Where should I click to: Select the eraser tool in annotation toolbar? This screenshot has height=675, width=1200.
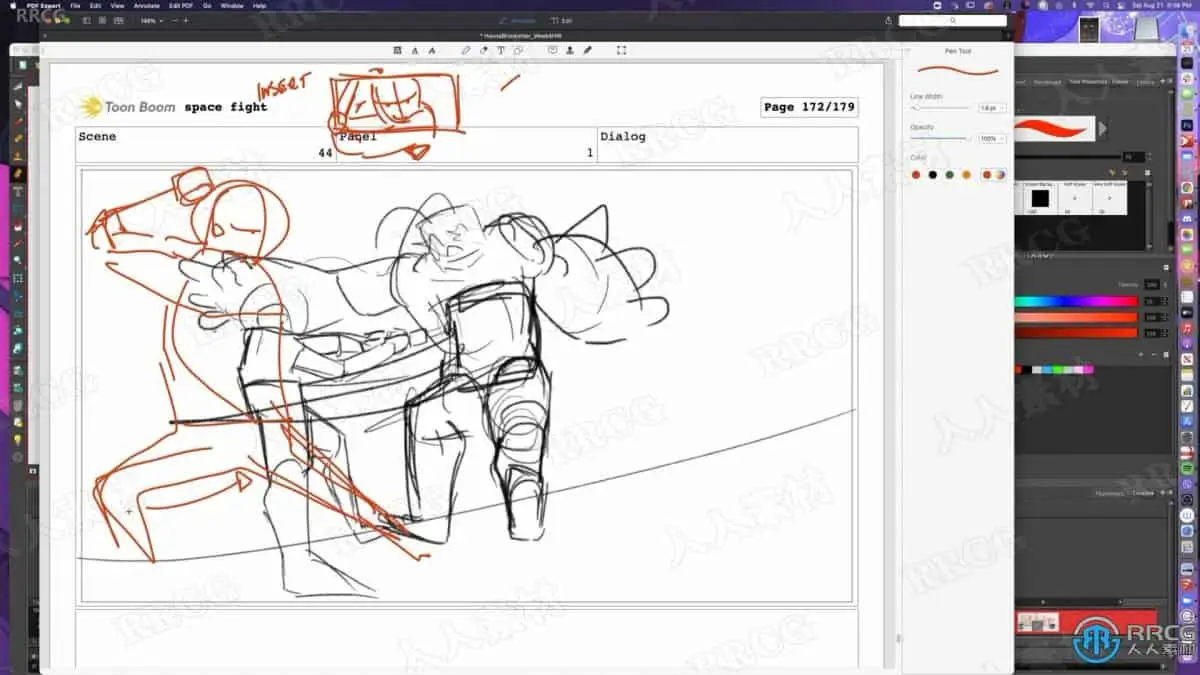[x=483, y=50]
